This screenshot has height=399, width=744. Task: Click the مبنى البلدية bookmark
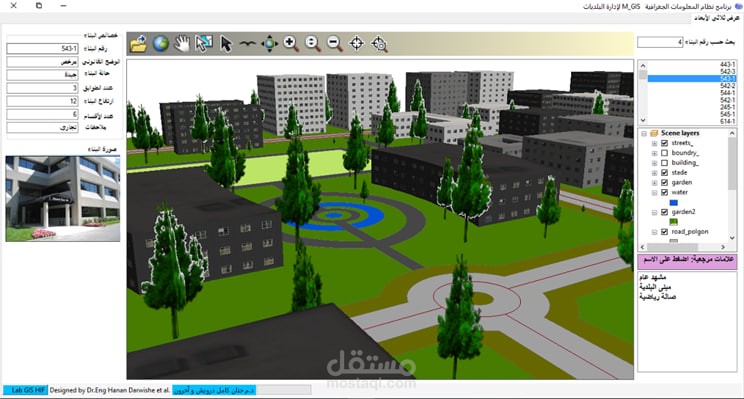(655, 287)
